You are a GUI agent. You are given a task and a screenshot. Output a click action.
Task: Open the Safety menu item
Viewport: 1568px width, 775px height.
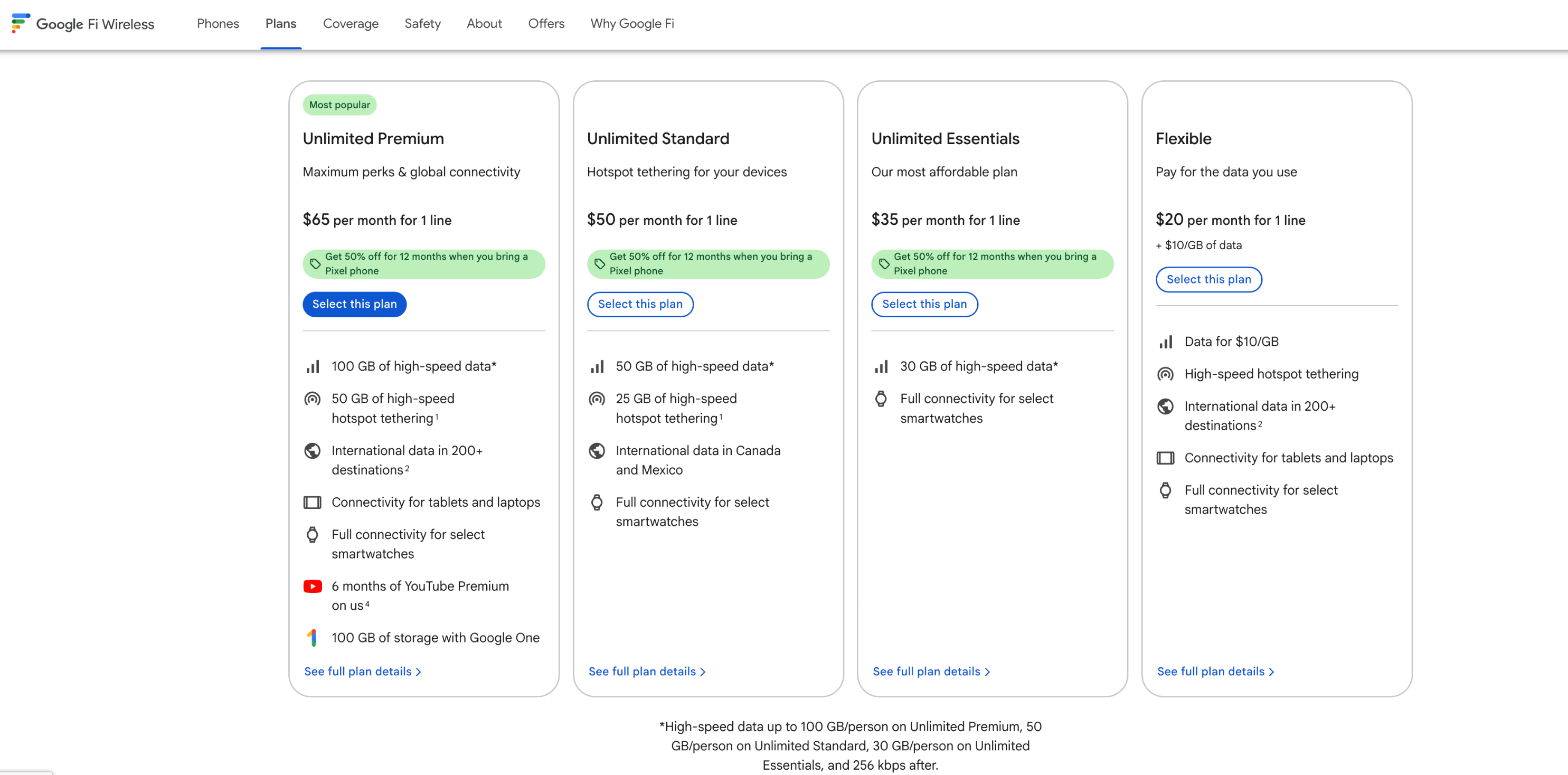pyautogui.click(x=422, y=24)
